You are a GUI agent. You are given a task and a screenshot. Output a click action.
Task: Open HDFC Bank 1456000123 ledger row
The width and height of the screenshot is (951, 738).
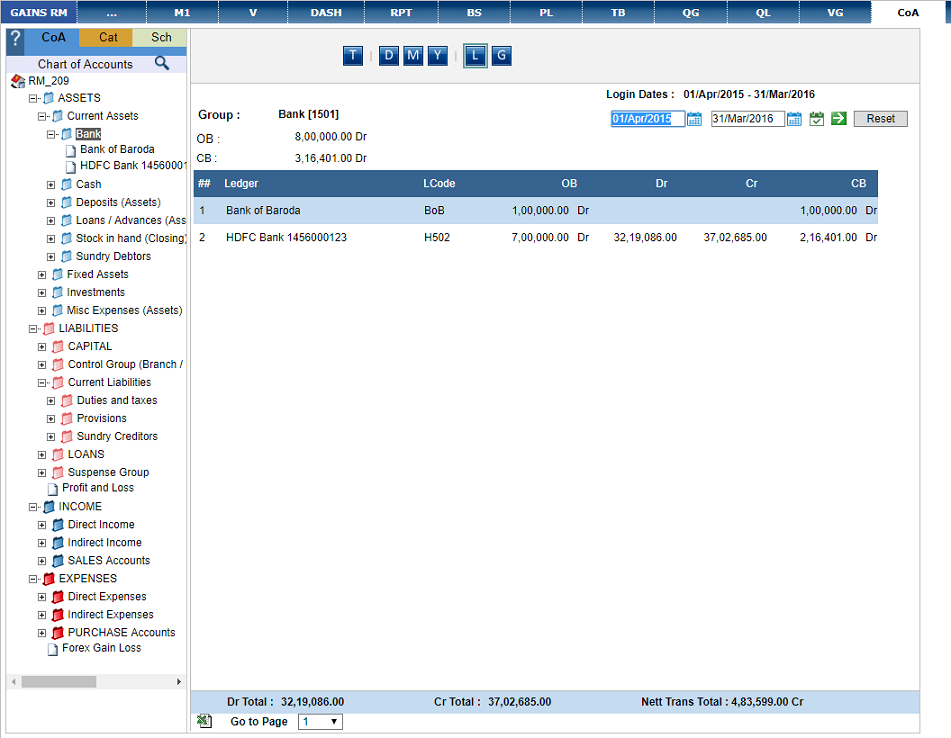click(x=536, y=238)
